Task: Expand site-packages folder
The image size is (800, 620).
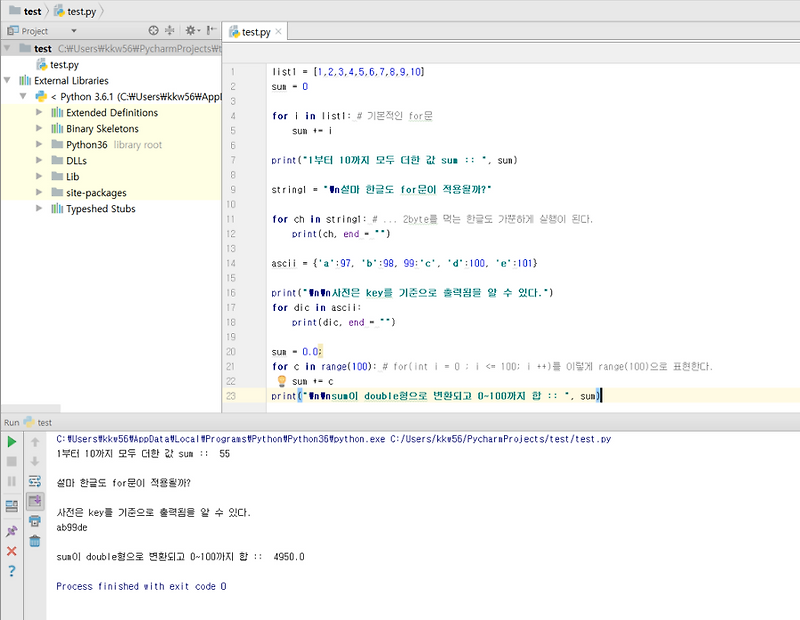Action: (x=39, y=192)
